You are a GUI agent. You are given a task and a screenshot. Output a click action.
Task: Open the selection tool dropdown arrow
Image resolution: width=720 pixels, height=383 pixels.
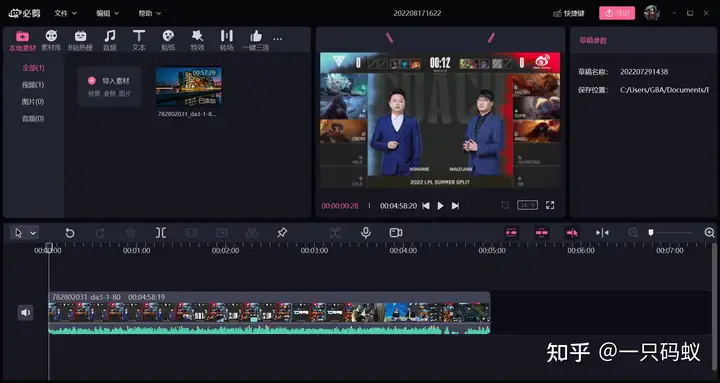click(33, 233)
